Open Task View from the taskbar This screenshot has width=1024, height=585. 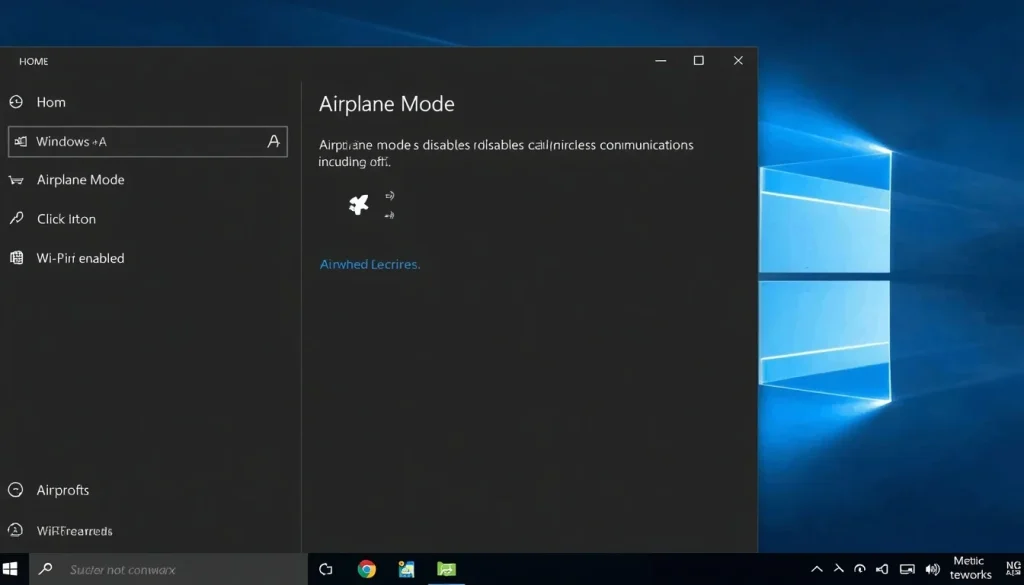tap(326, 569)
